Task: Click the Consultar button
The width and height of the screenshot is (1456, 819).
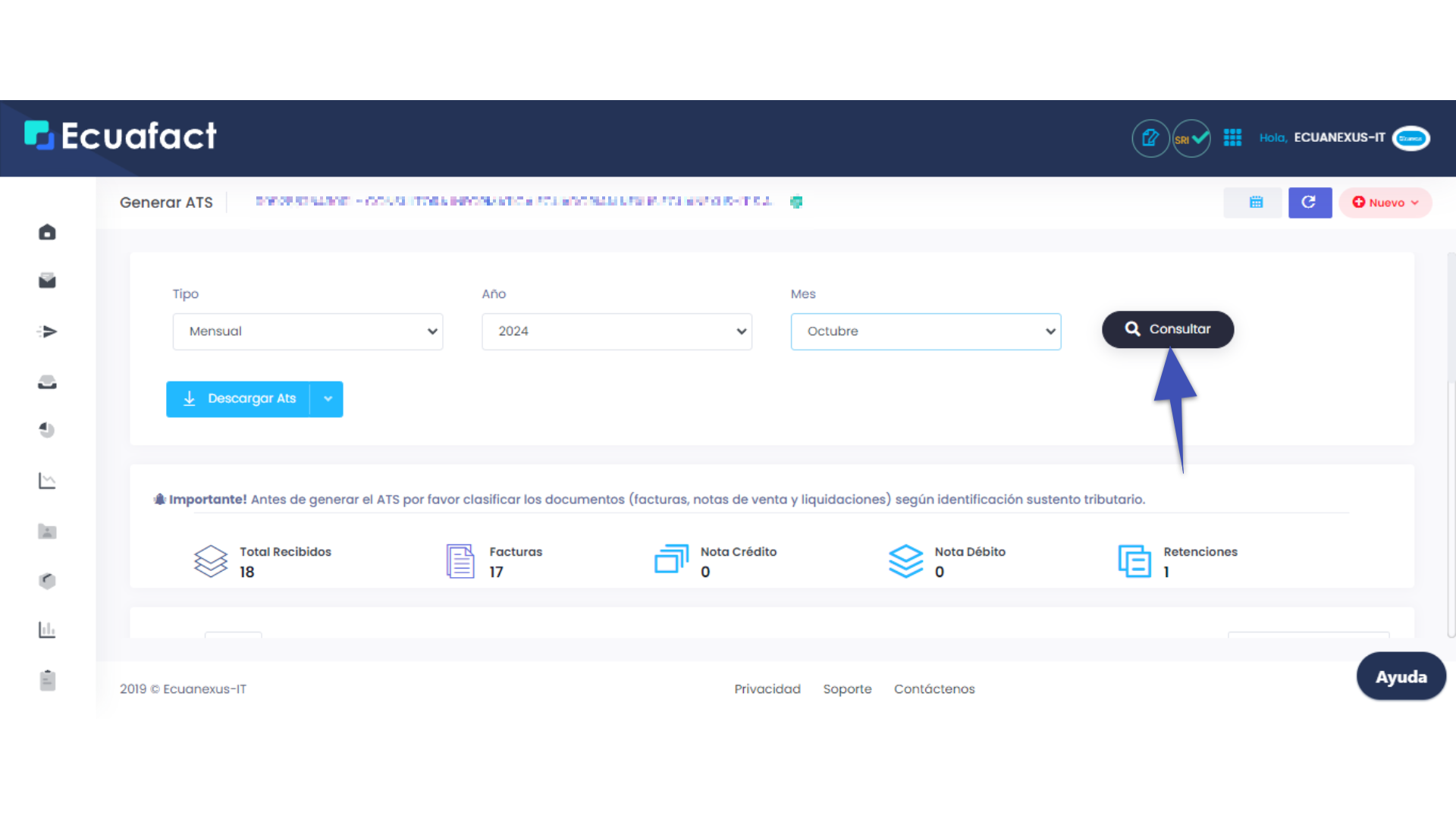Action: point(1167,329)
